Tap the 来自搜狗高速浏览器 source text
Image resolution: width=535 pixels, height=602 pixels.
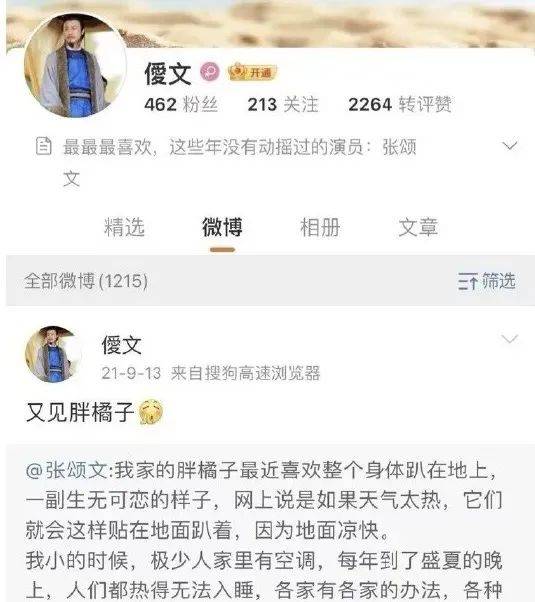click(245, 373)
